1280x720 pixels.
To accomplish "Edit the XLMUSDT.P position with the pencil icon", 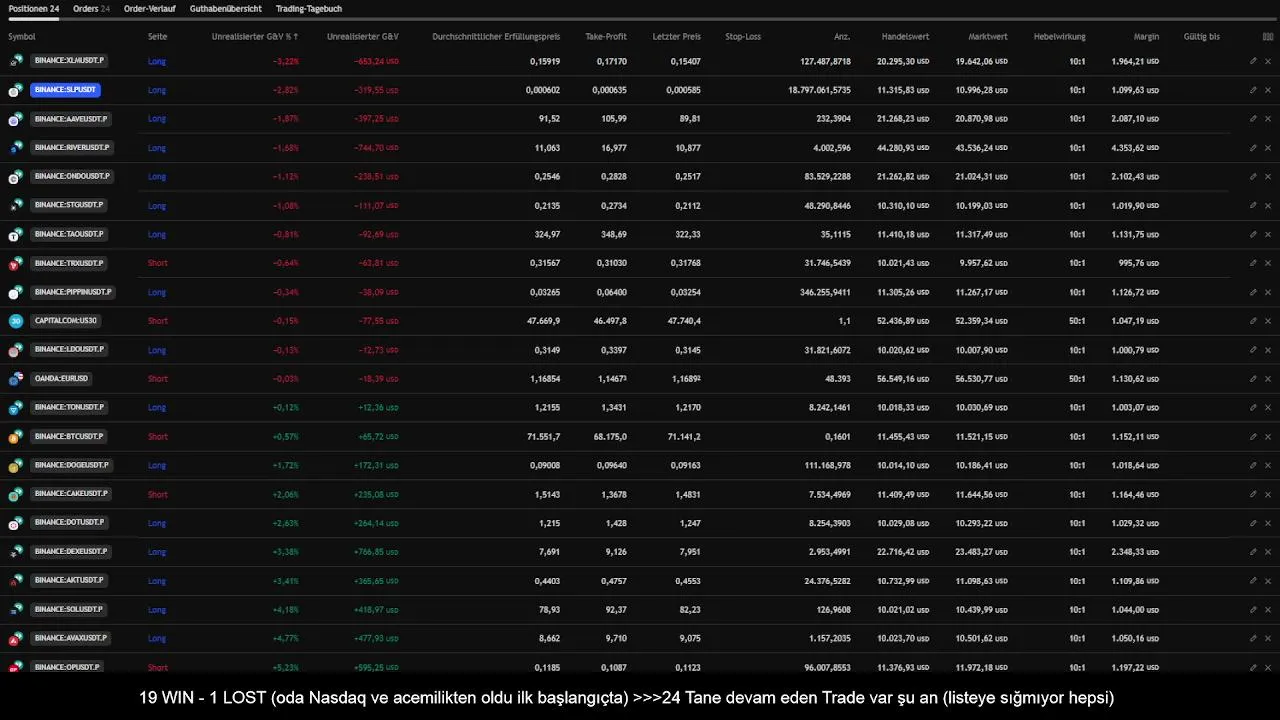I will coord(1253,61).
